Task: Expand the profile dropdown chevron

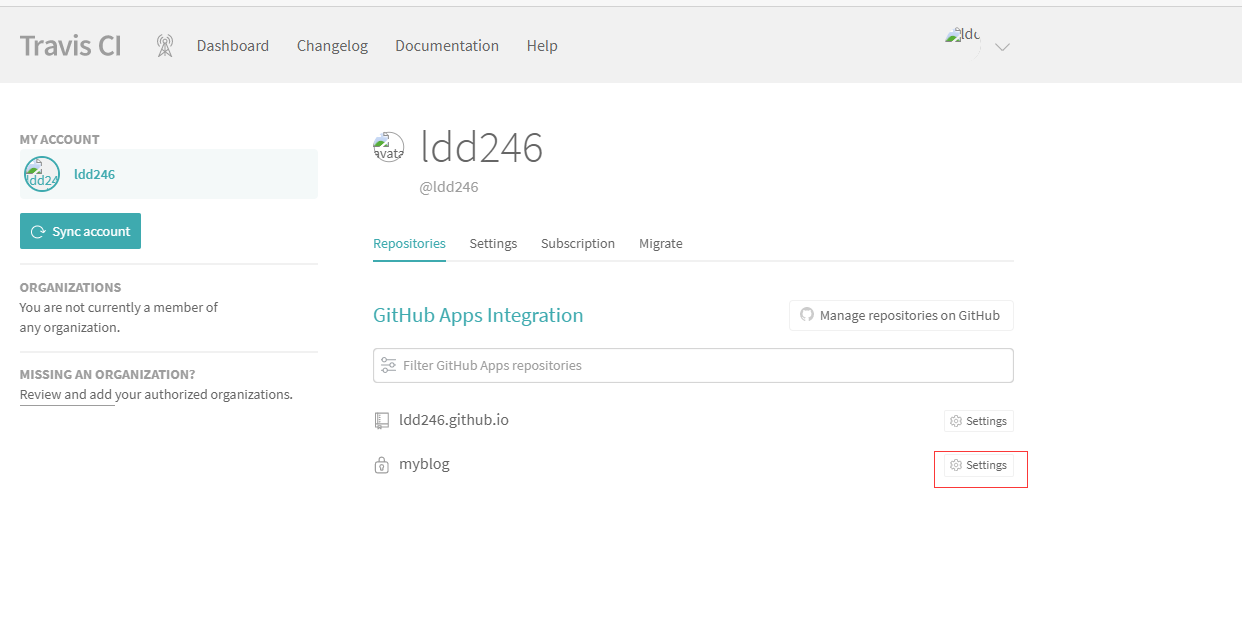Action: point(1003,46)
